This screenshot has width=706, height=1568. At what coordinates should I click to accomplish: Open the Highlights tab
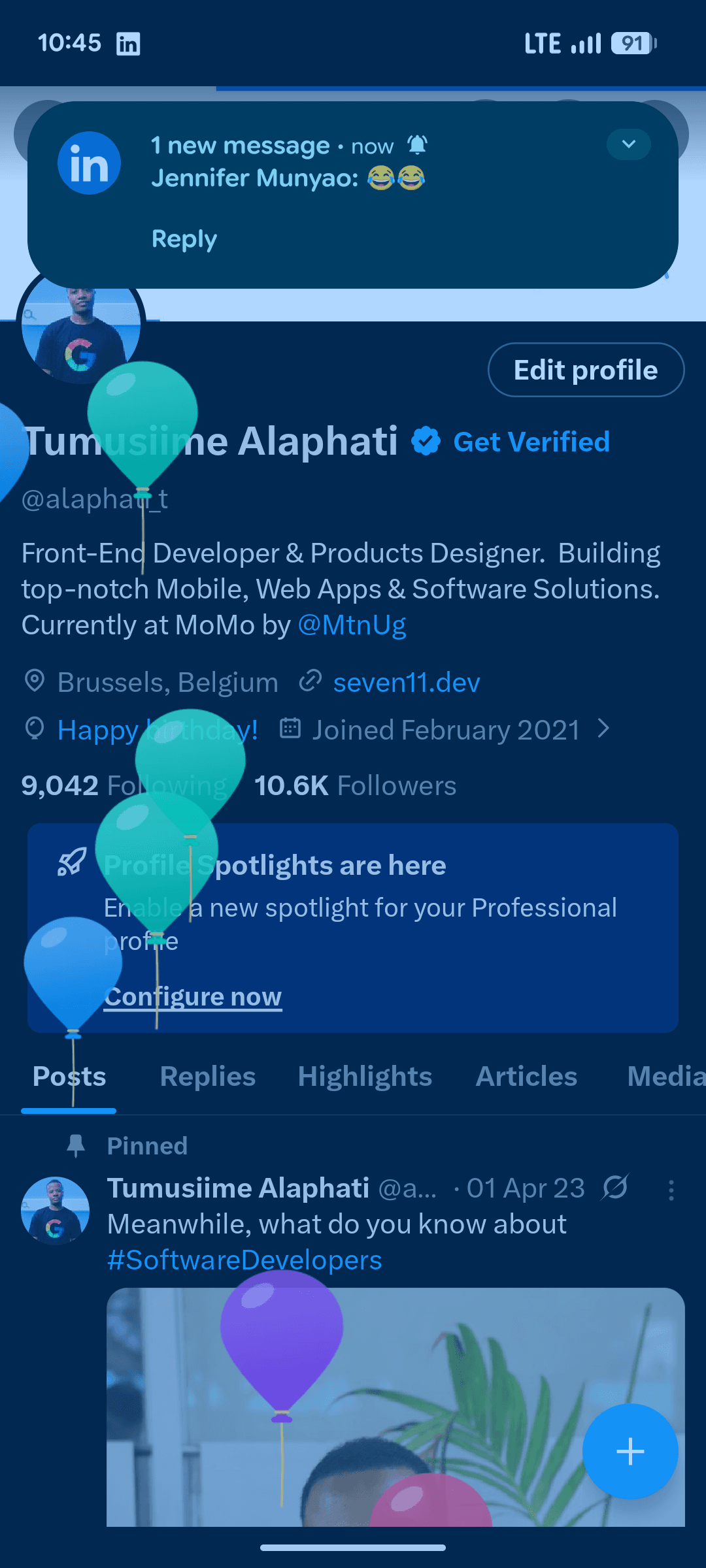tap(365, 1077)
